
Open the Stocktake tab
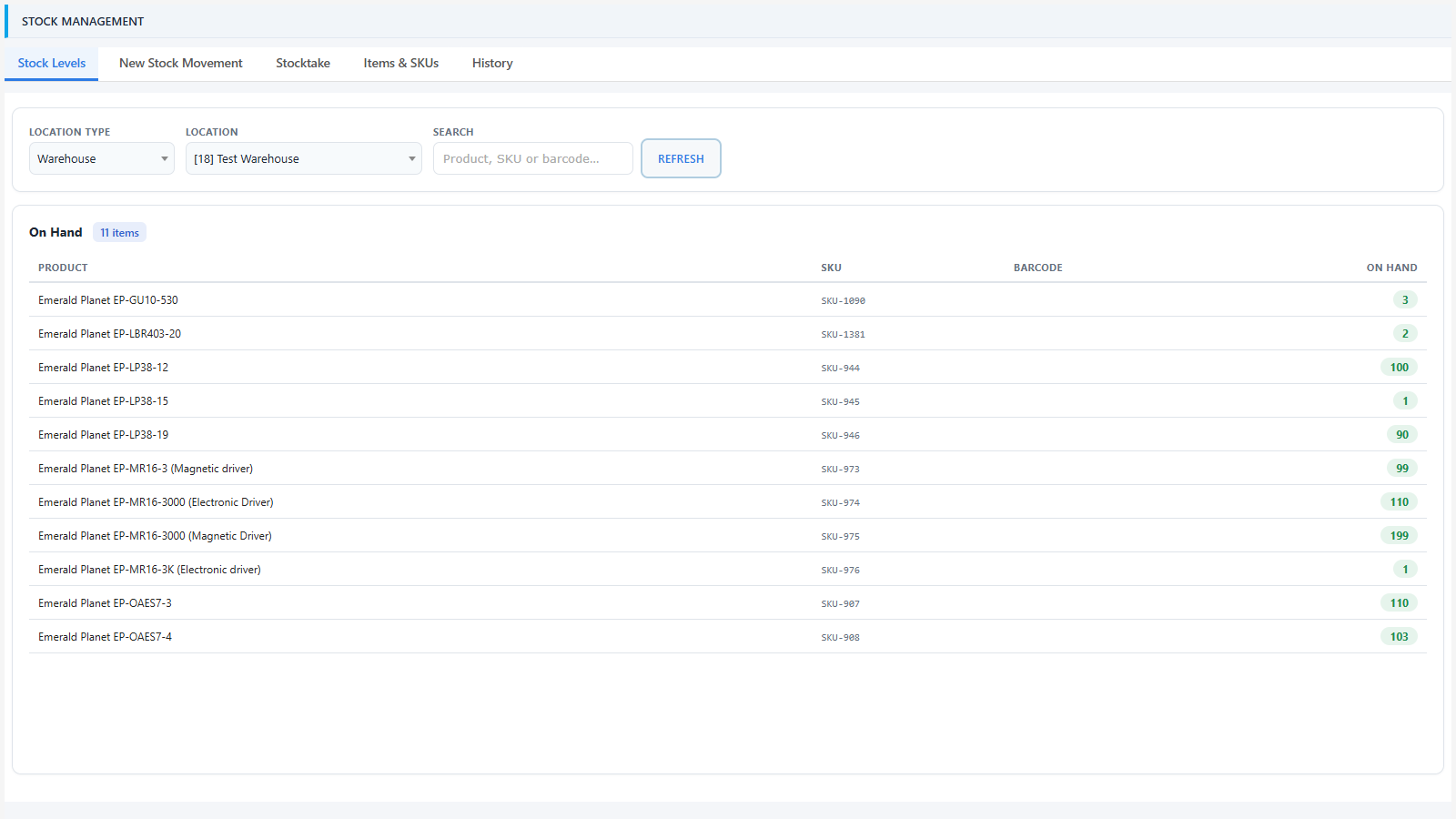pyautogui.click(x=303, y=63)
